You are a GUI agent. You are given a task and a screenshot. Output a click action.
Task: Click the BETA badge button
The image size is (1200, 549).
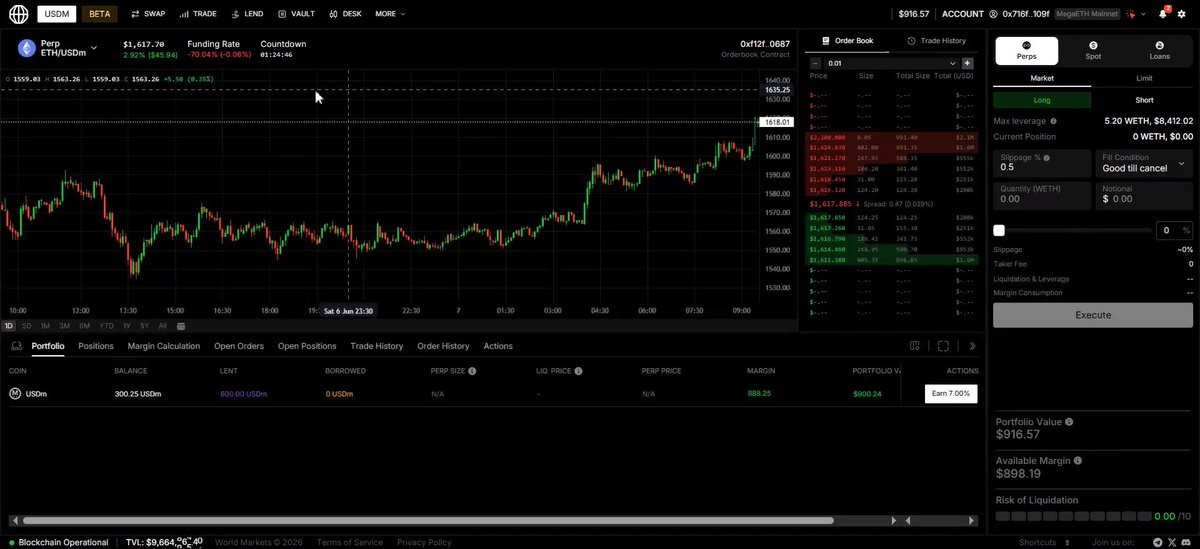click(98, 14)
